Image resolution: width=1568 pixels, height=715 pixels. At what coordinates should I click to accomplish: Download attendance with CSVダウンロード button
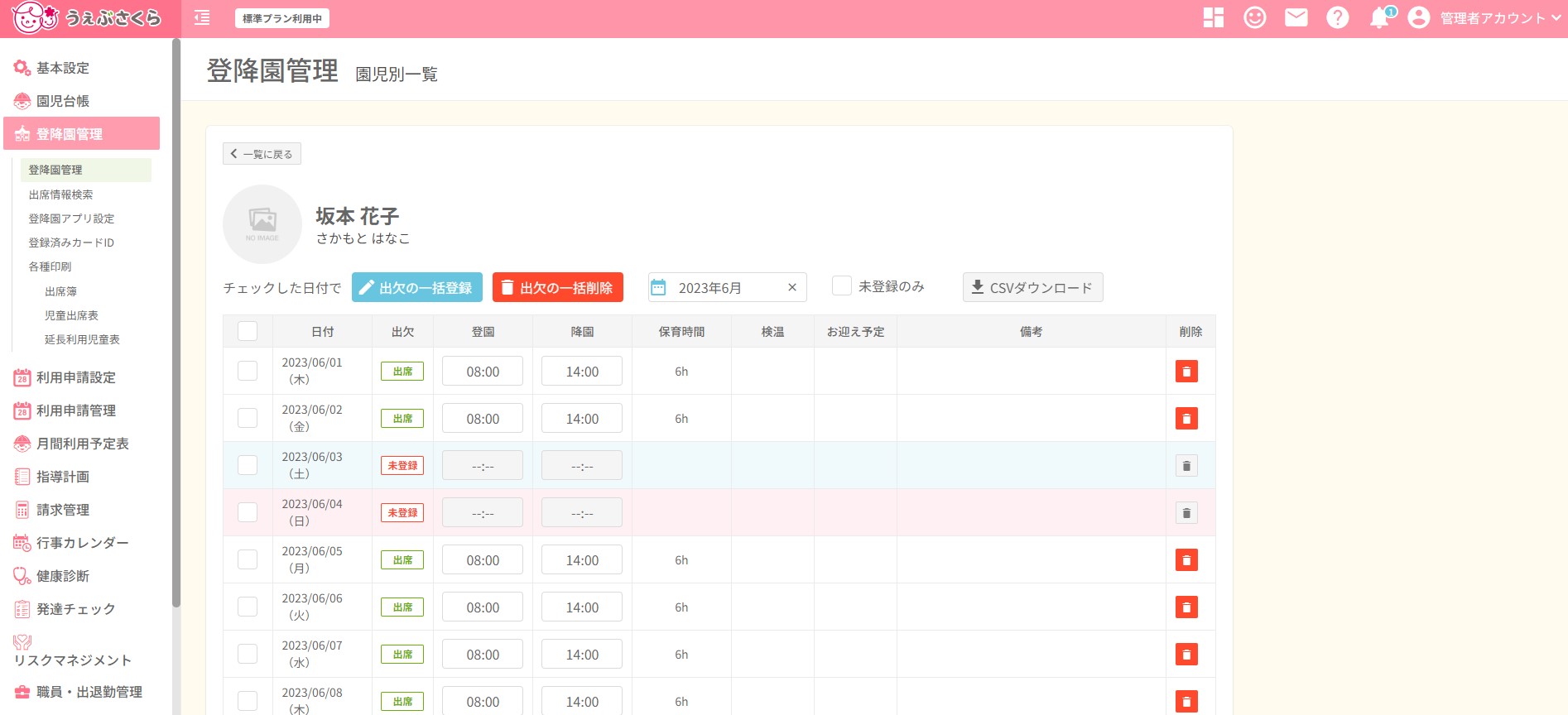(1033, 287)
